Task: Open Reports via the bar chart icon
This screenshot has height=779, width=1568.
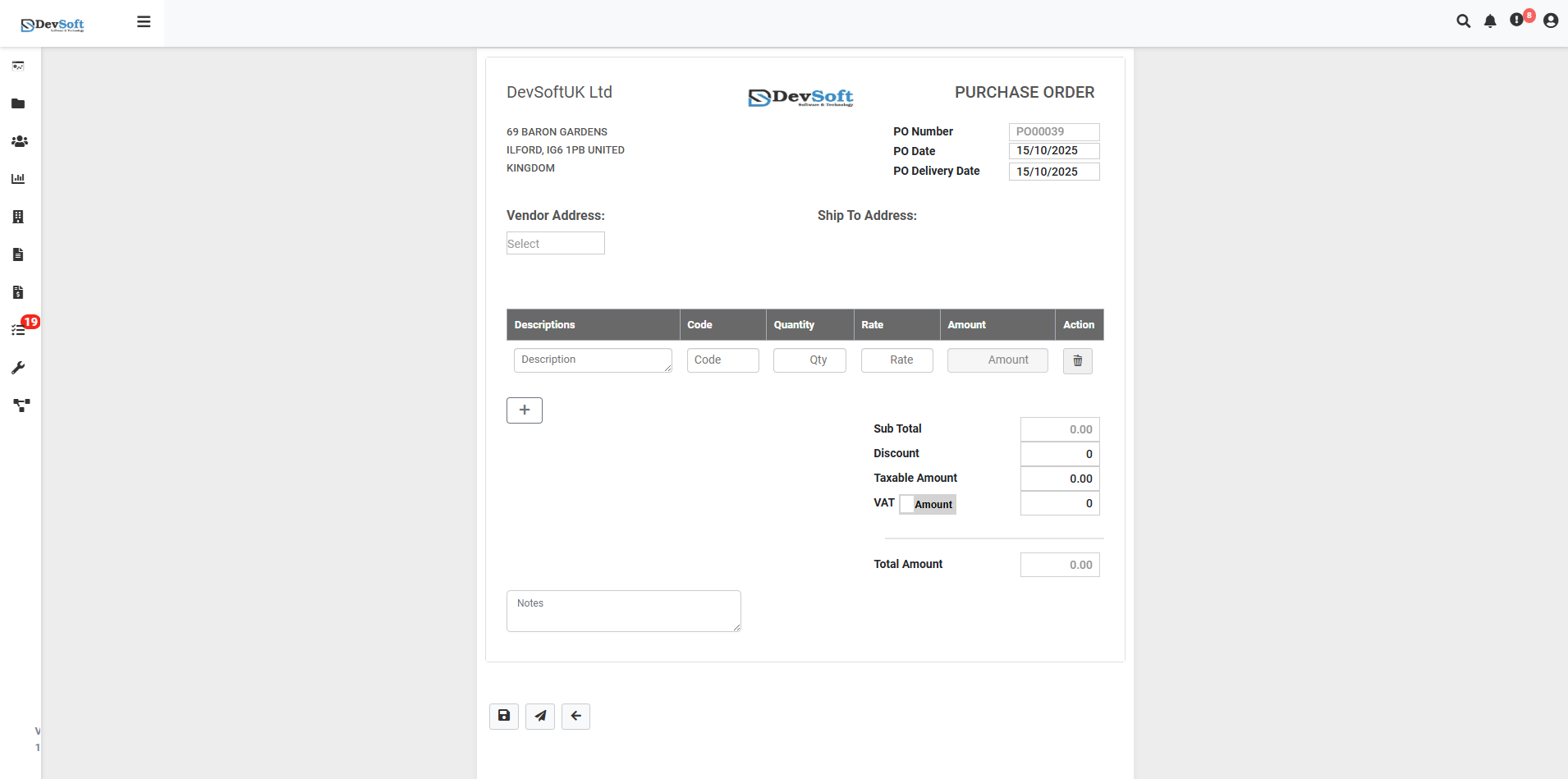Action: point(19,178)
